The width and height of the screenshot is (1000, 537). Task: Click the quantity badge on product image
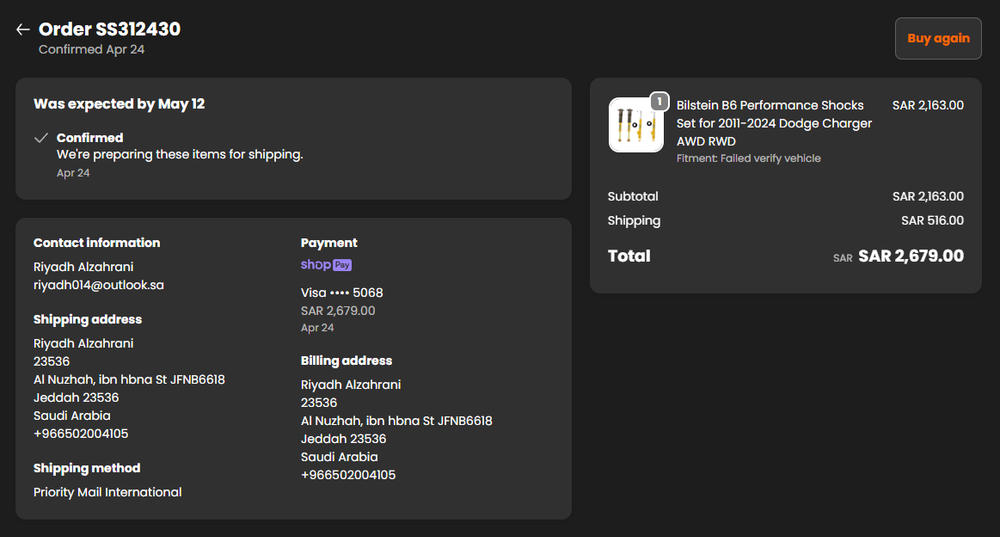[x=659, y=101]
